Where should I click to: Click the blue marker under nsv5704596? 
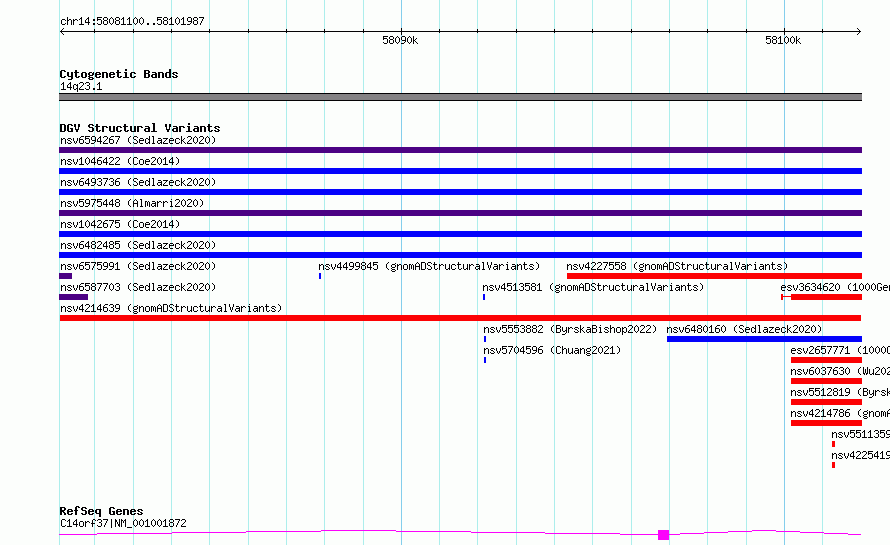485,360
